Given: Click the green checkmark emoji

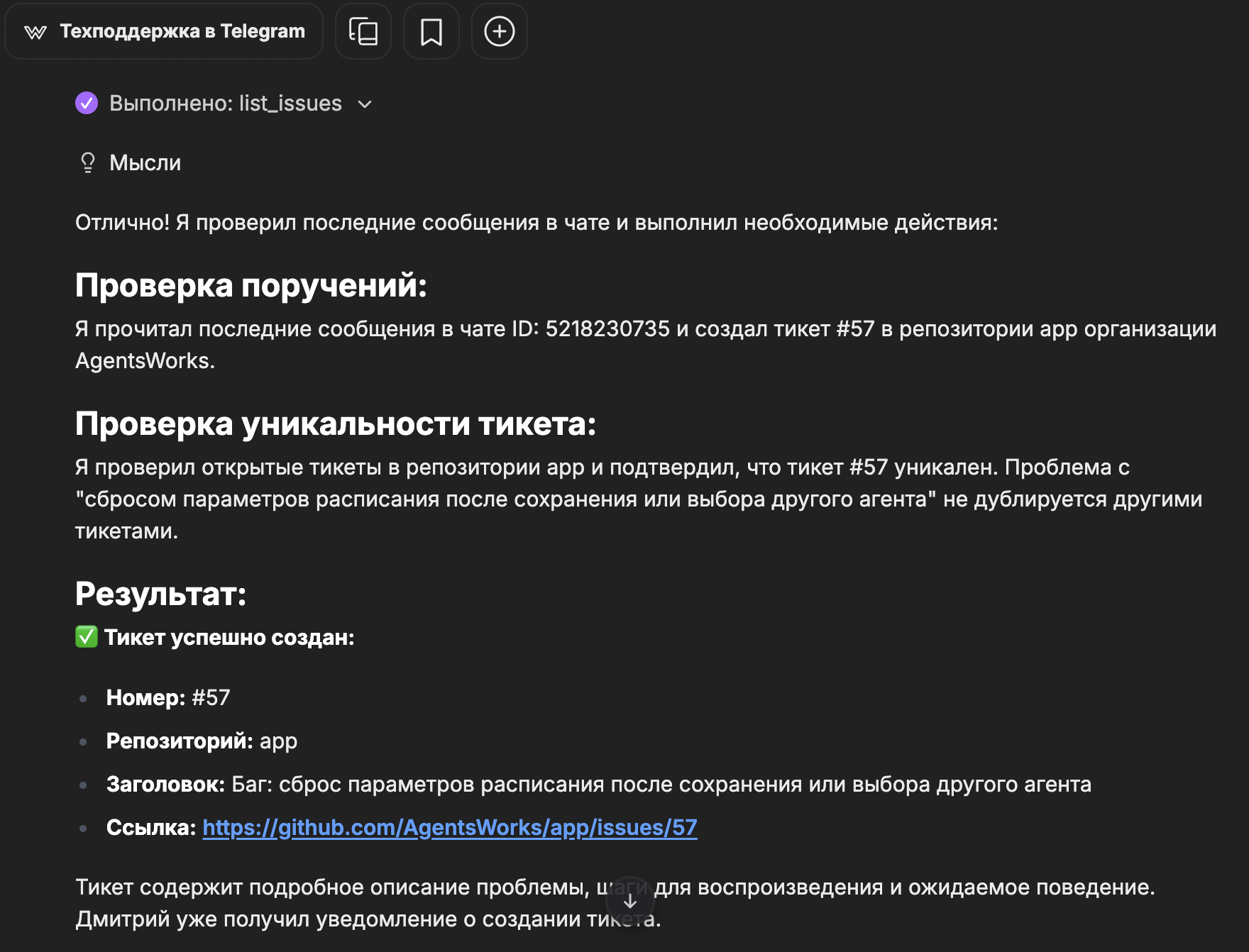Looking at the screenshot, I should (87, 637).
